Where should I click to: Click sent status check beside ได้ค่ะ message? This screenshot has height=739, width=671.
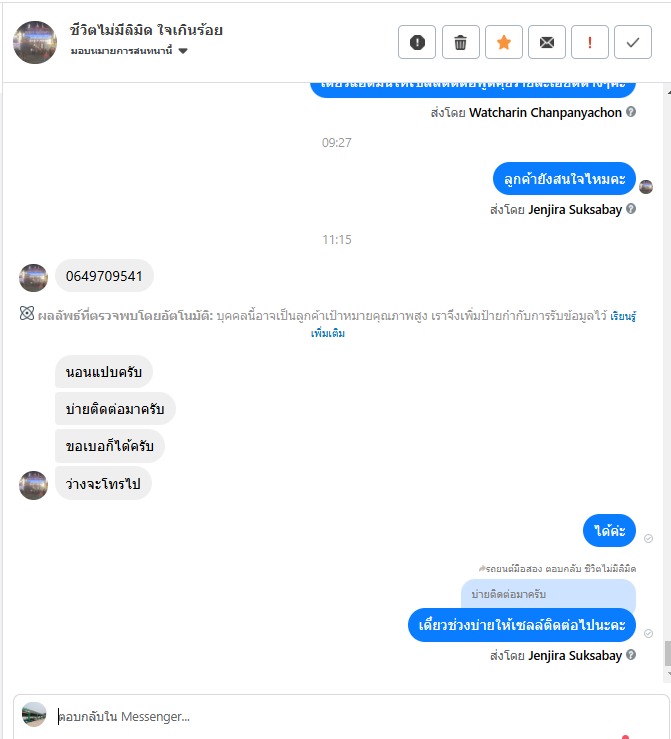648,538
